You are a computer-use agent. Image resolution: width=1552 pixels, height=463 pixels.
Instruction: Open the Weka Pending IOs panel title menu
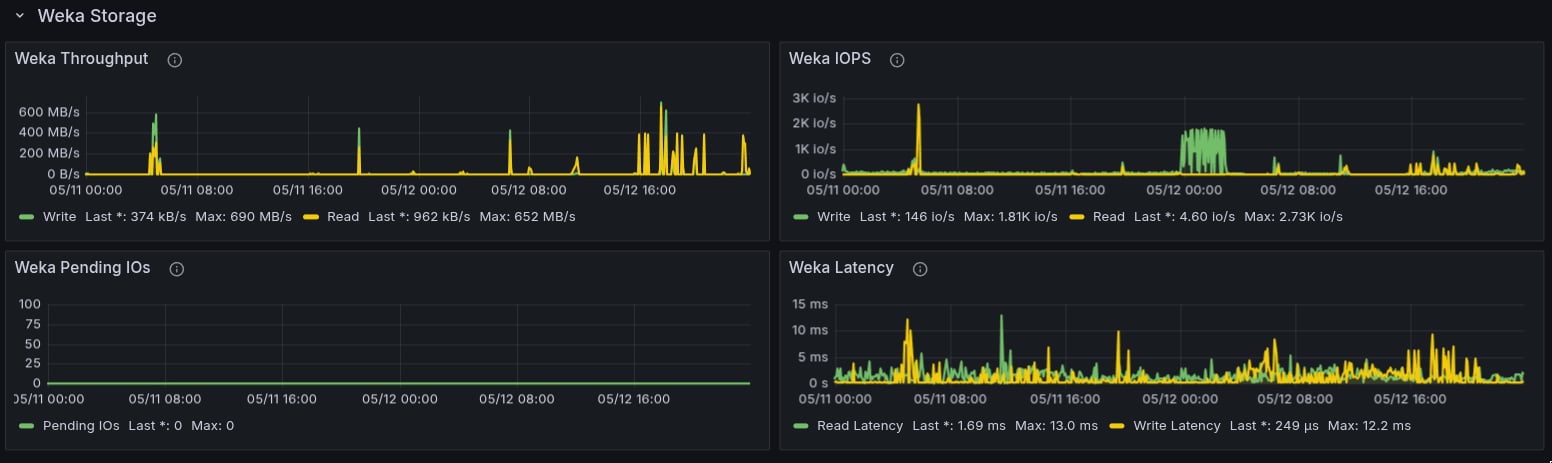click(x=83, y=268)
